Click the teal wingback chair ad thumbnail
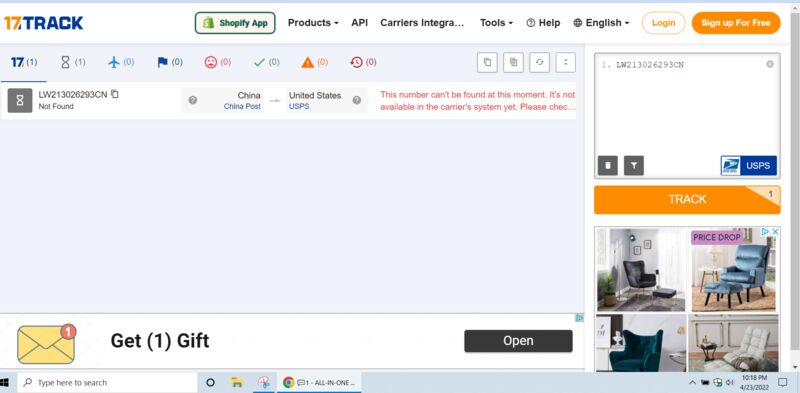 [x=641, y=343]
